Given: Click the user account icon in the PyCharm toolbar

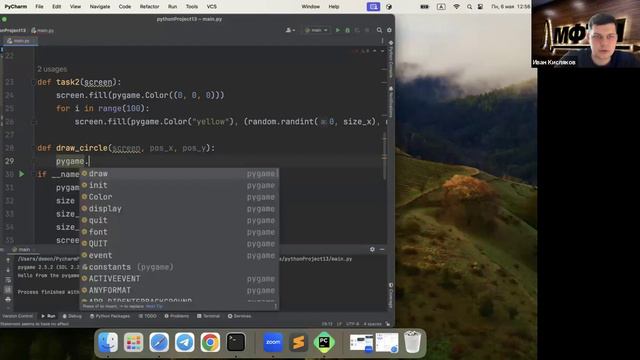Looking at the screenshot, I should [x=289, y=30].
